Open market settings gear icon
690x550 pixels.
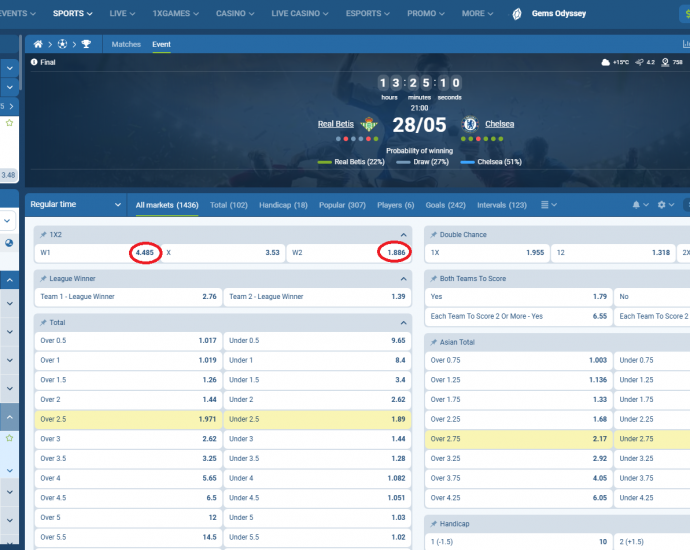pyautogui.click(x=661, y=205)
